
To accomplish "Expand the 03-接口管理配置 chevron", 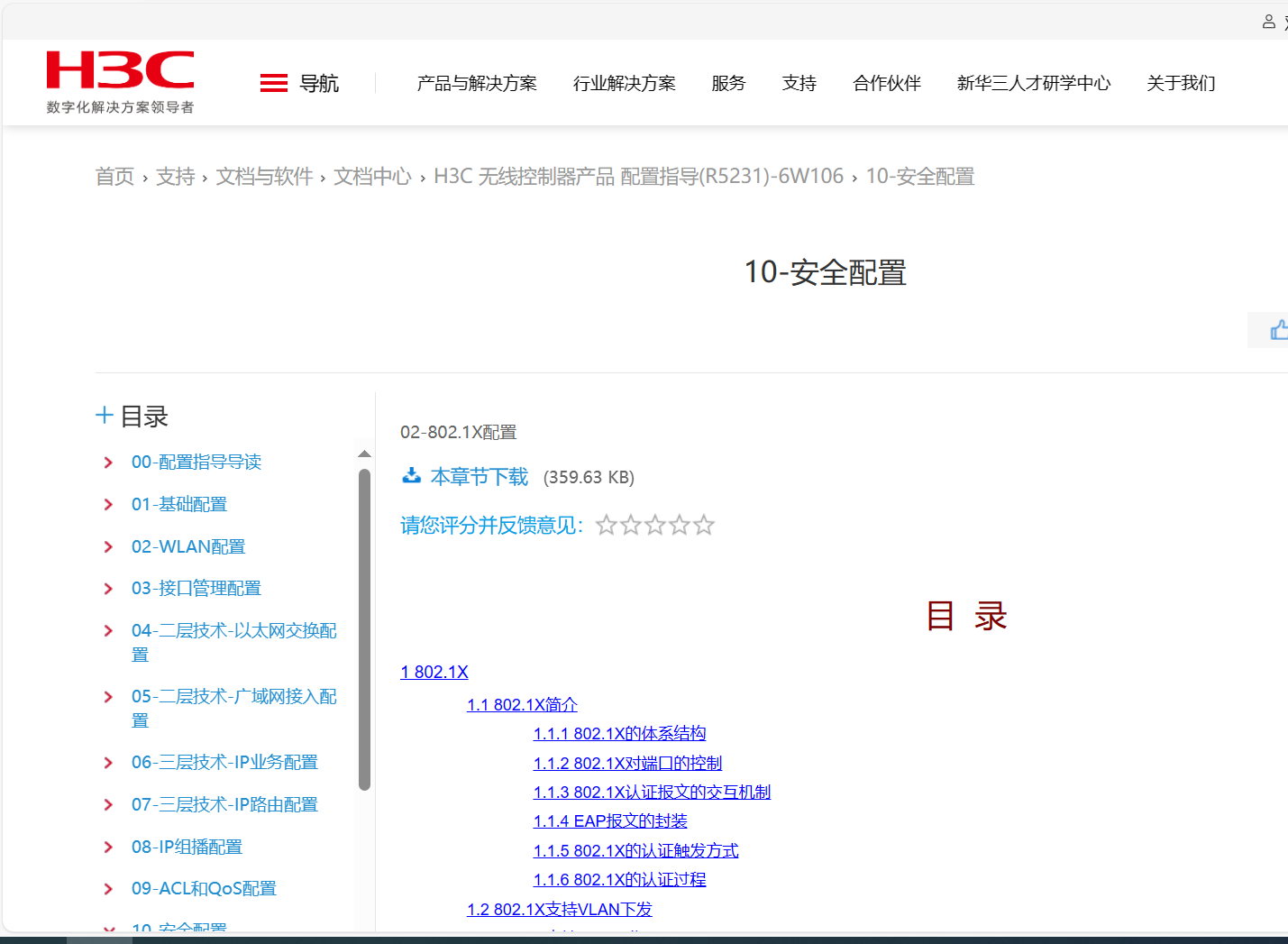I will click(108, 589).
